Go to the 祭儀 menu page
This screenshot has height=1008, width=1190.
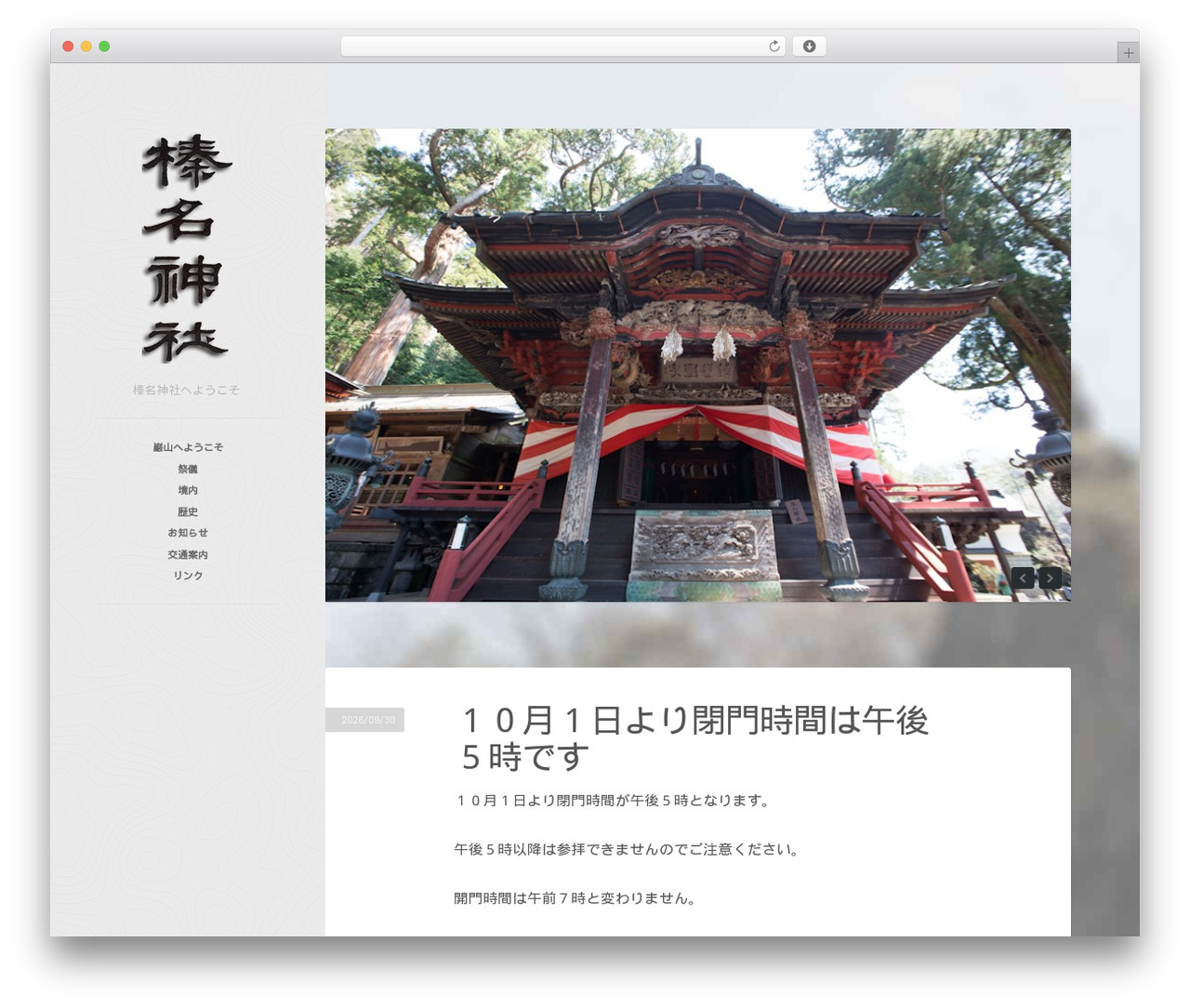[188, 469]
